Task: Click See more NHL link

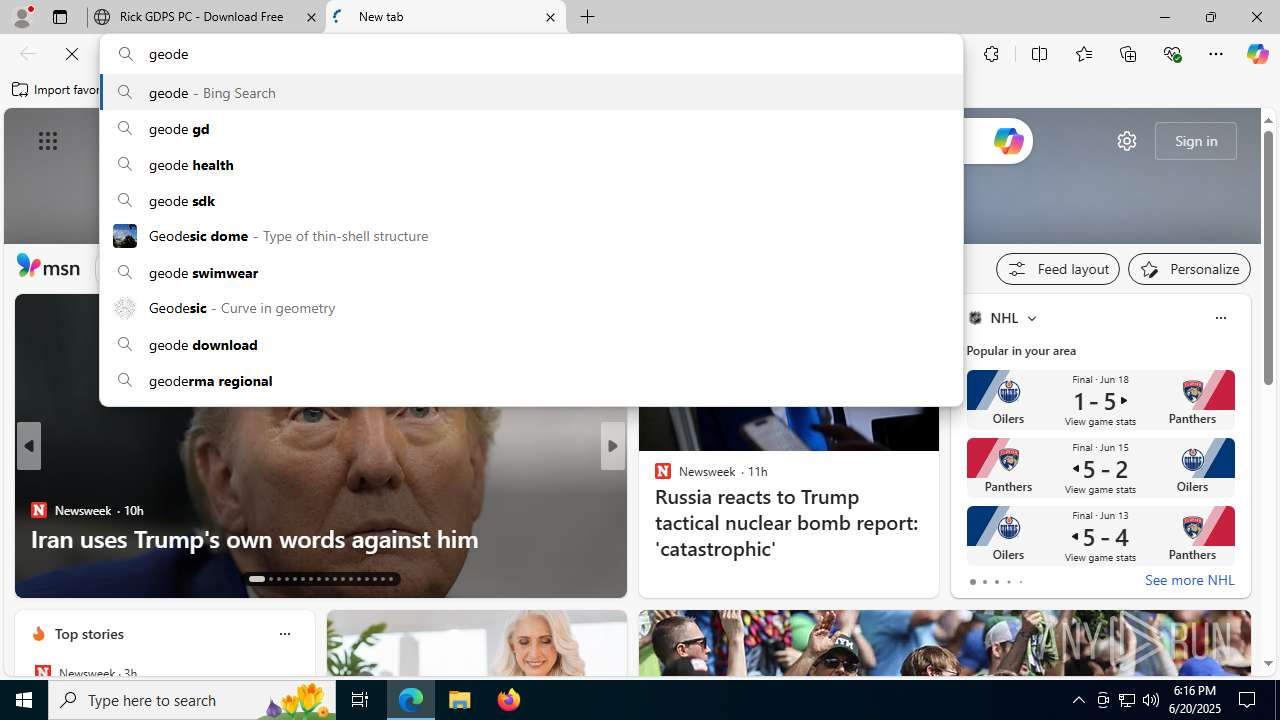Action: tap(1189, 580)
